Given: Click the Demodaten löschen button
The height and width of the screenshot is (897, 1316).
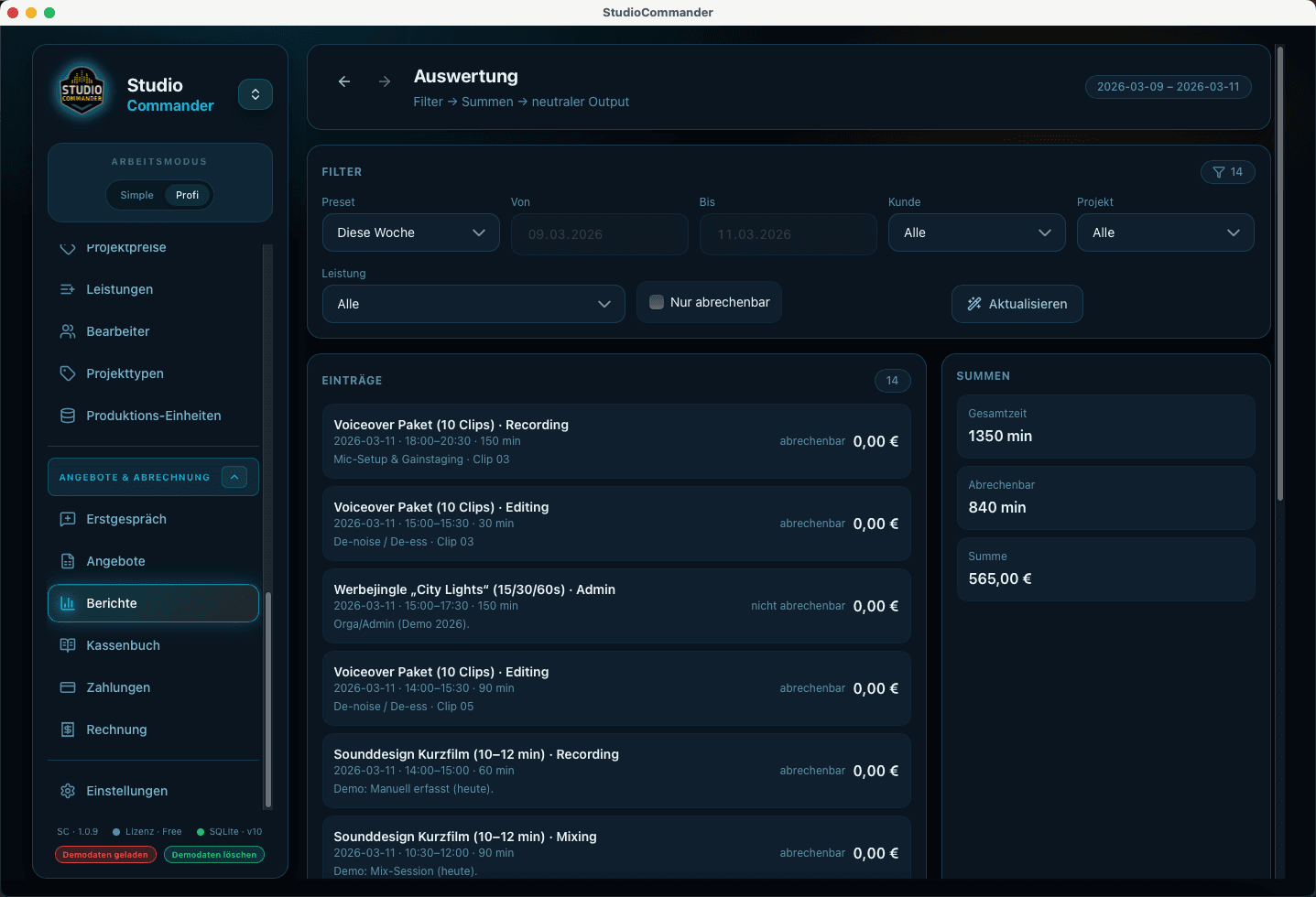Looking at the screenshot, I should [213, 854].
